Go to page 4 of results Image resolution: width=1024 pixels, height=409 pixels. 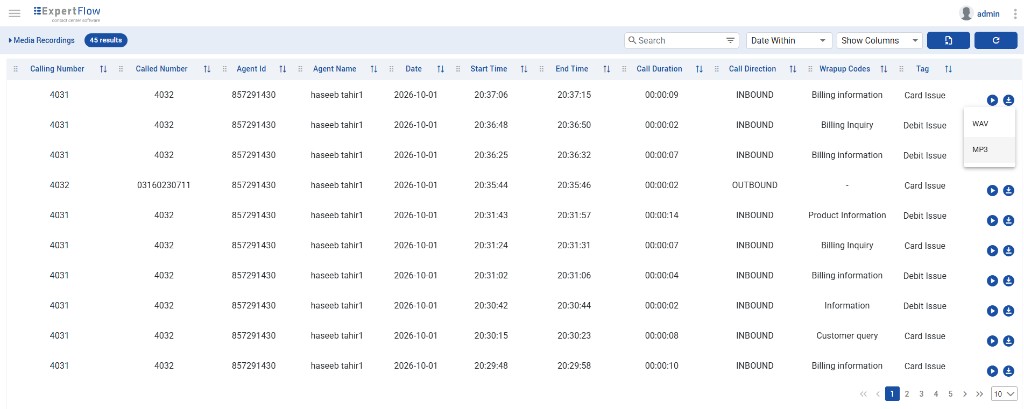click(x=936, y=394)
